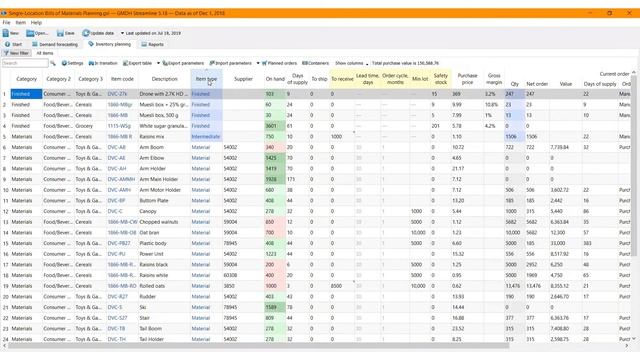Click the Update data button
Screen dimensions: 640x360
click(98, 33)
